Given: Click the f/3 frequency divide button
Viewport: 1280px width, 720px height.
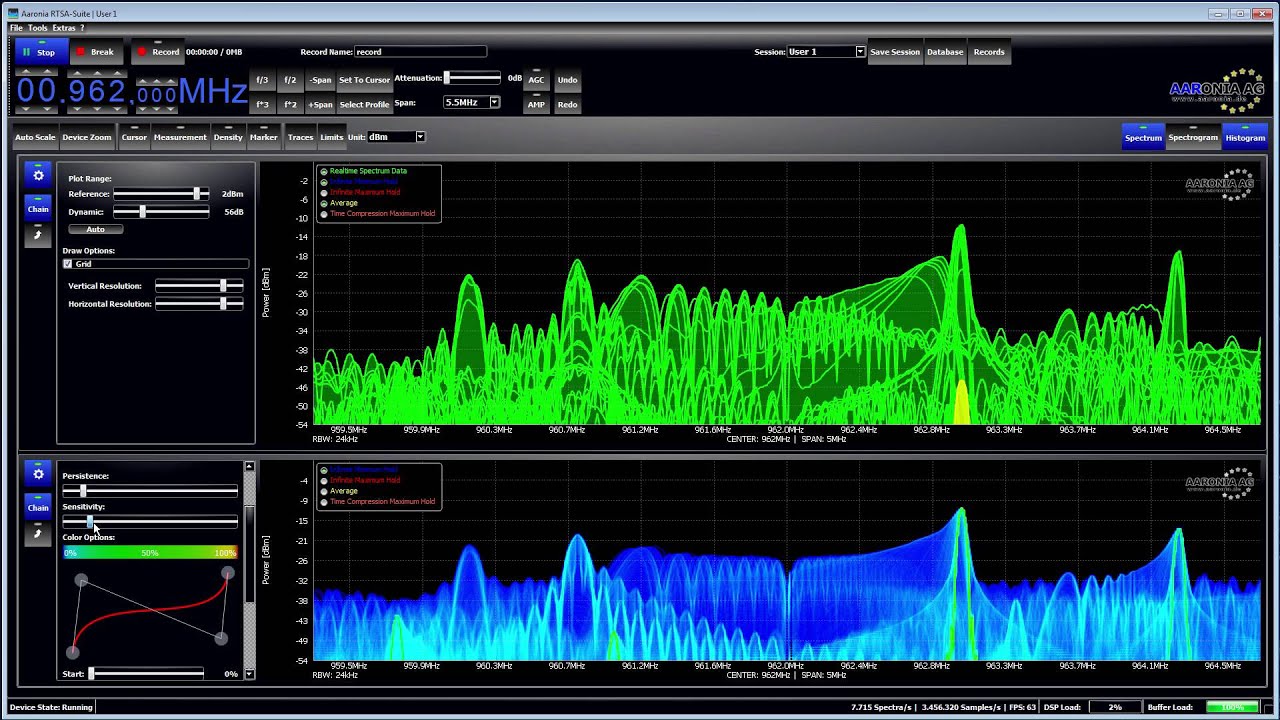Looking at the screenshot, I should [262, 80].
